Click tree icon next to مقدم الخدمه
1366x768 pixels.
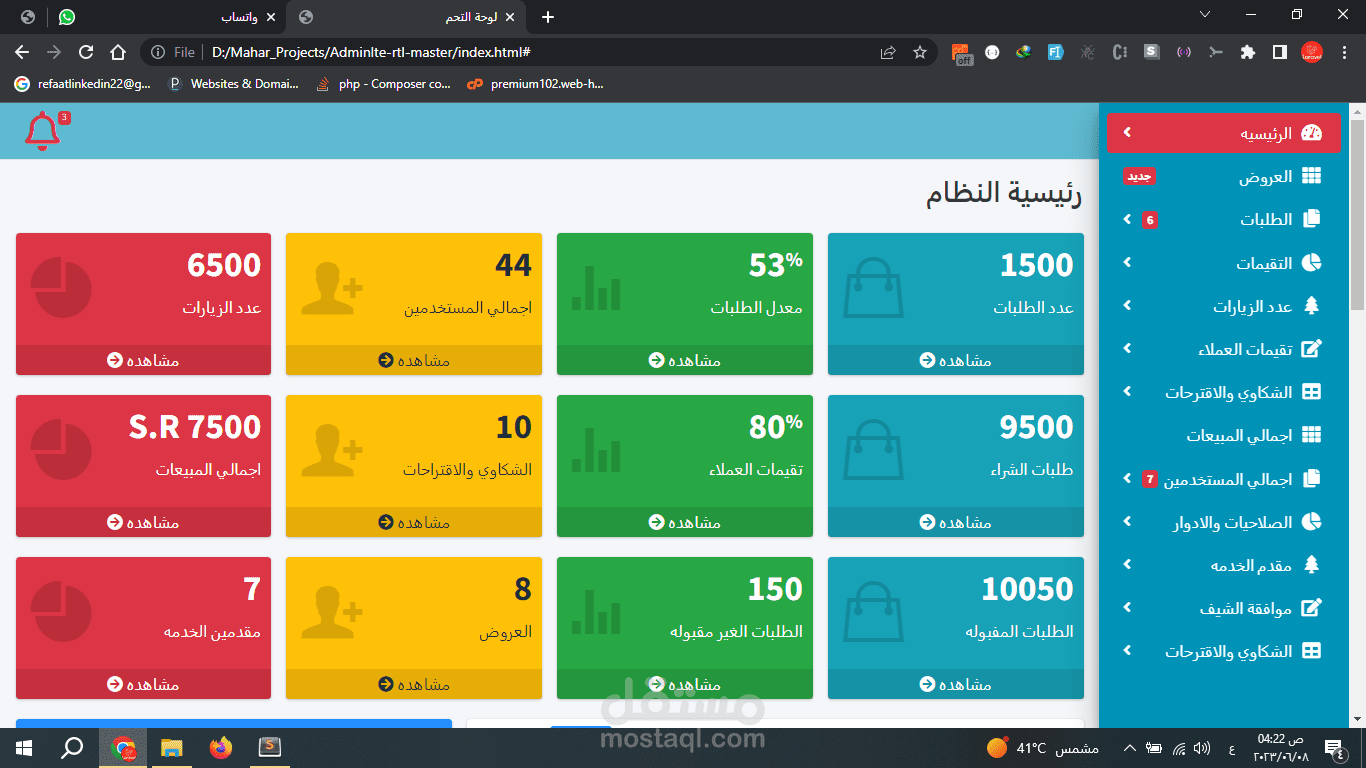(x=1311, y=565)
